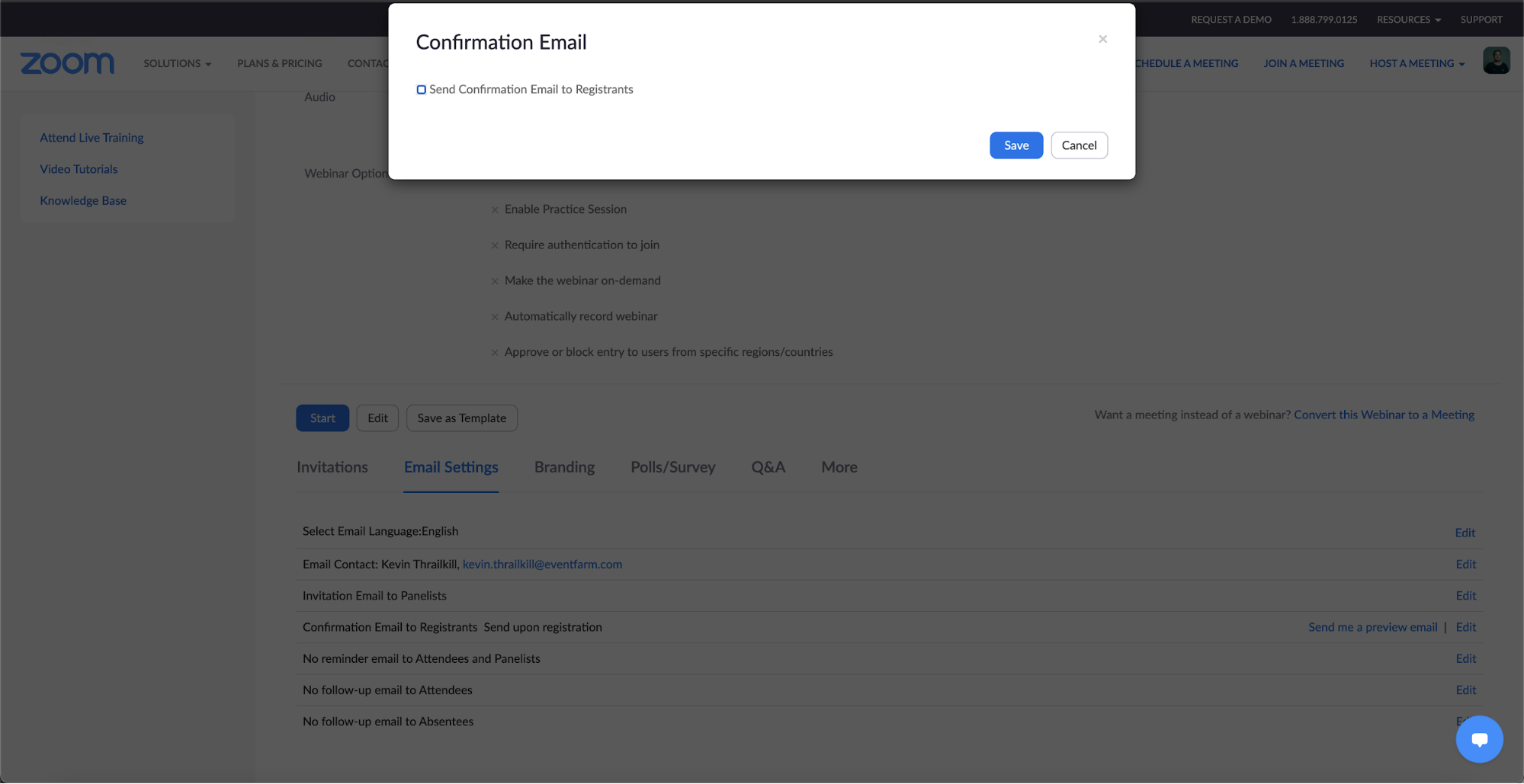The image size is (1524, 784).
Task: Open the Polls/Survey tab
Action: tap(672, 467)
